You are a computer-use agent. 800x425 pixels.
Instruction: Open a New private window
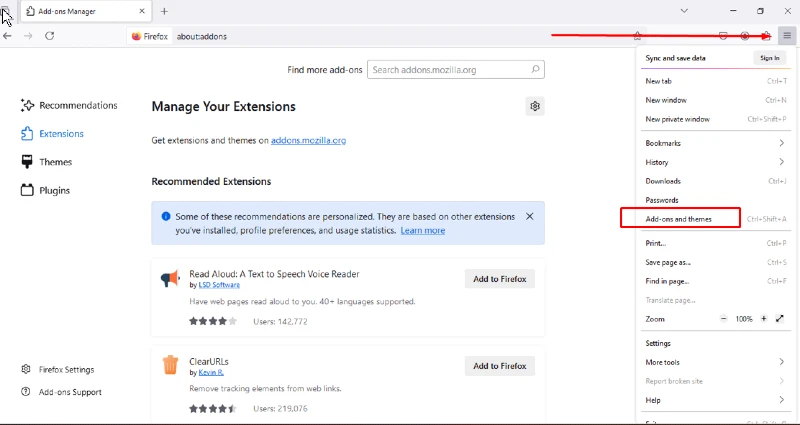coord(714,119)
